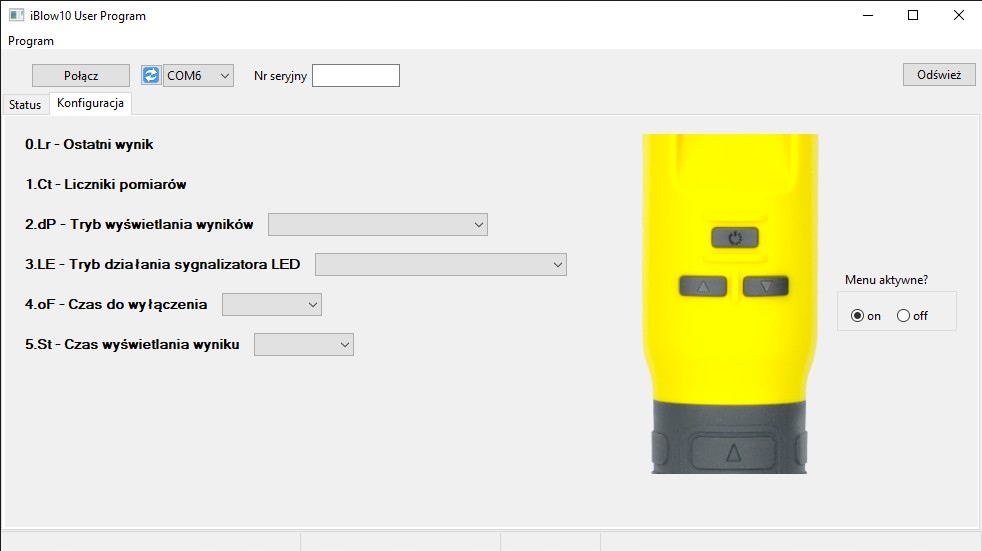This screenshot has height=551, width=982.
Task: Click the down arrow button on device image
Action: [x=766, y=286]
